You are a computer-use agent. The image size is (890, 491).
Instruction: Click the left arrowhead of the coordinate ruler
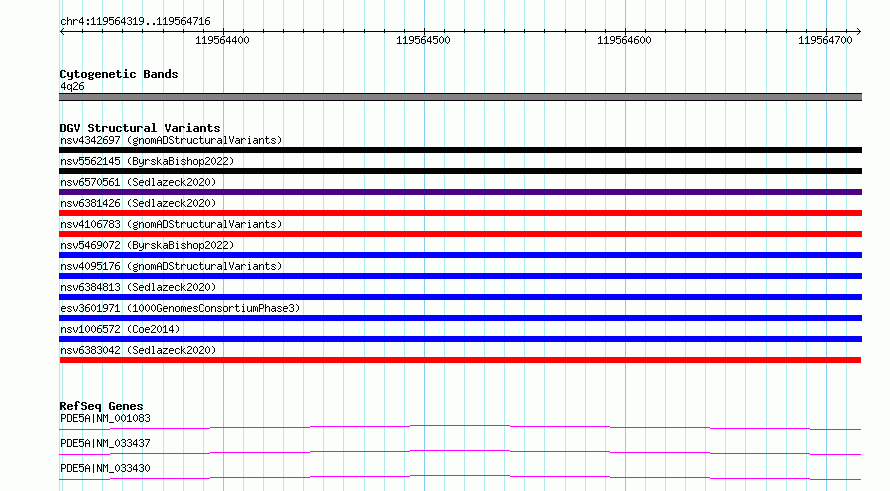pyautogui.click(x=62, y=32)
